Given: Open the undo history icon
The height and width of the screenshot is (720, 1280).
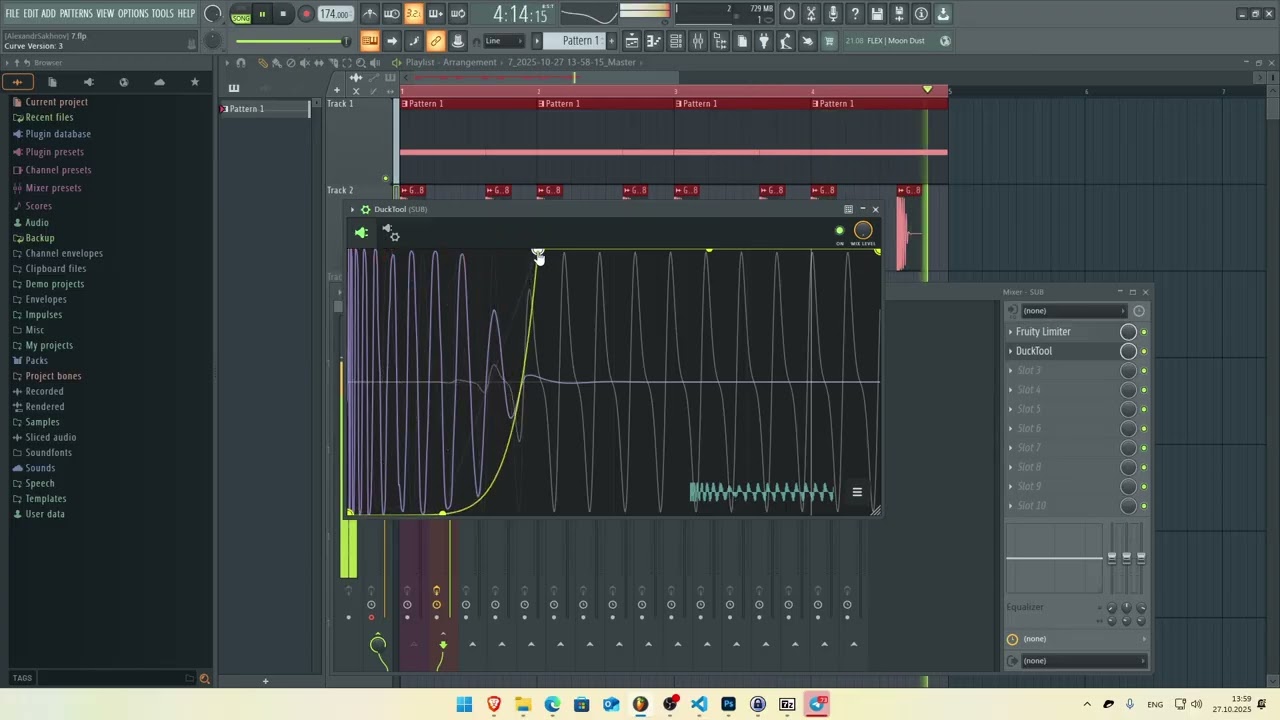Looking at the screenshot, I should pos(789,14).
